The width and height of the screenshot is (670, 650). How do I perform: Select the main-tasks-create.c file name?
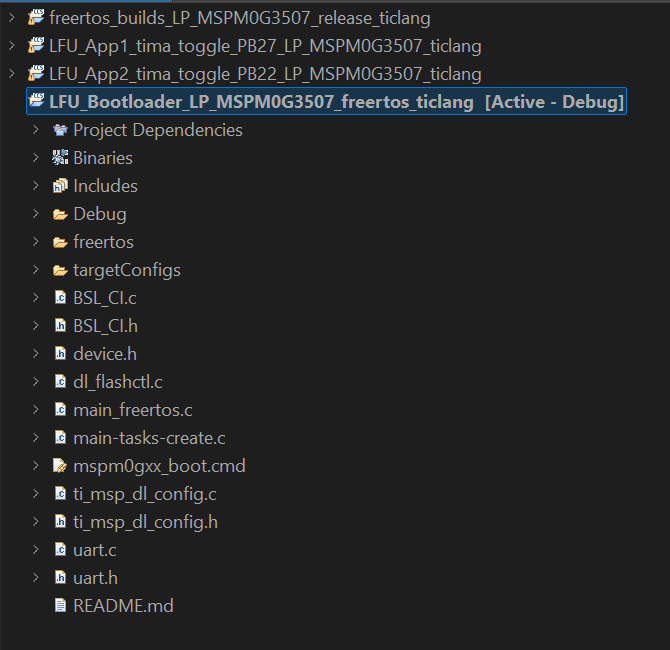tap(149, 438)
